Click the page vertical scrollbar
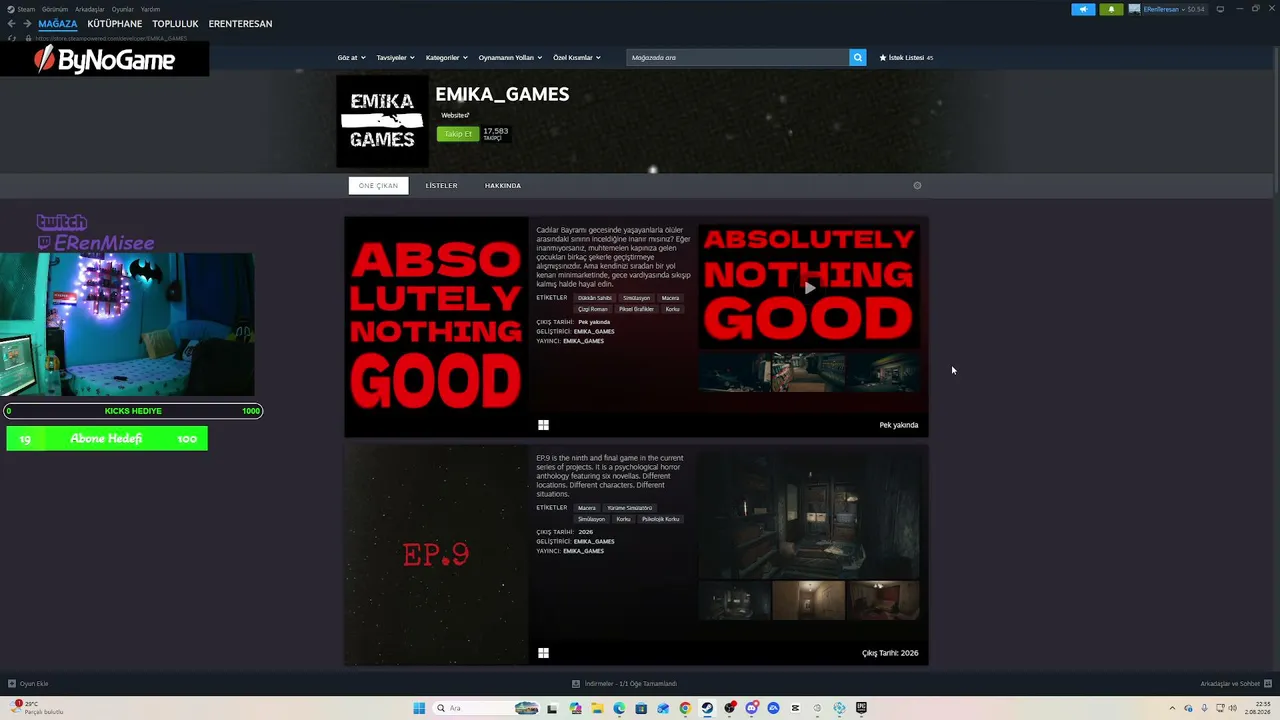 pos(1275,118)
